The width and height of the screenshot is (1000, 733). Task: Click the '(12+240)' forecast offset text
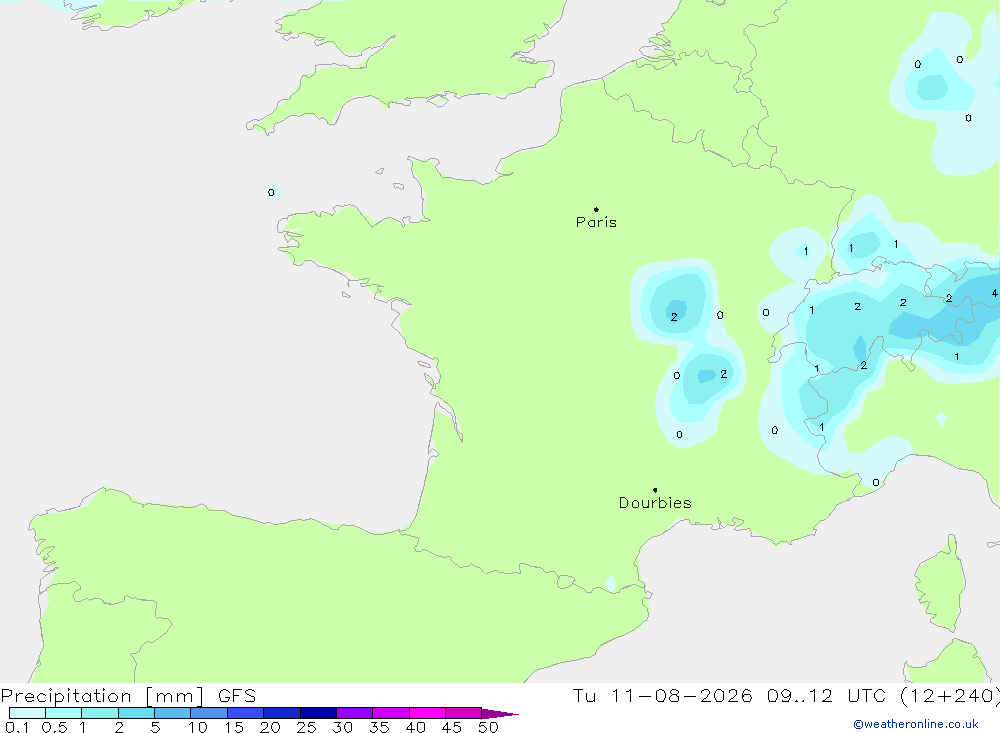coord(950,696)
